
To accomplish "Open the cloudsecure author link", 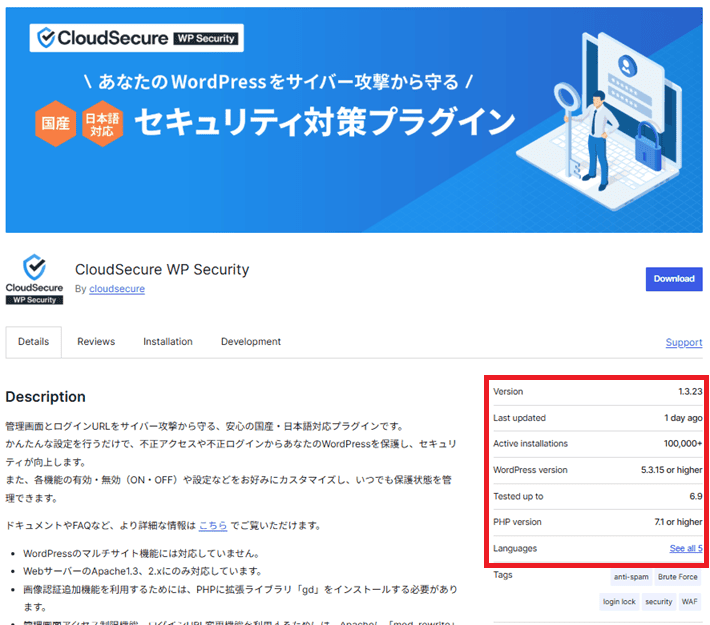I will 117,289.
